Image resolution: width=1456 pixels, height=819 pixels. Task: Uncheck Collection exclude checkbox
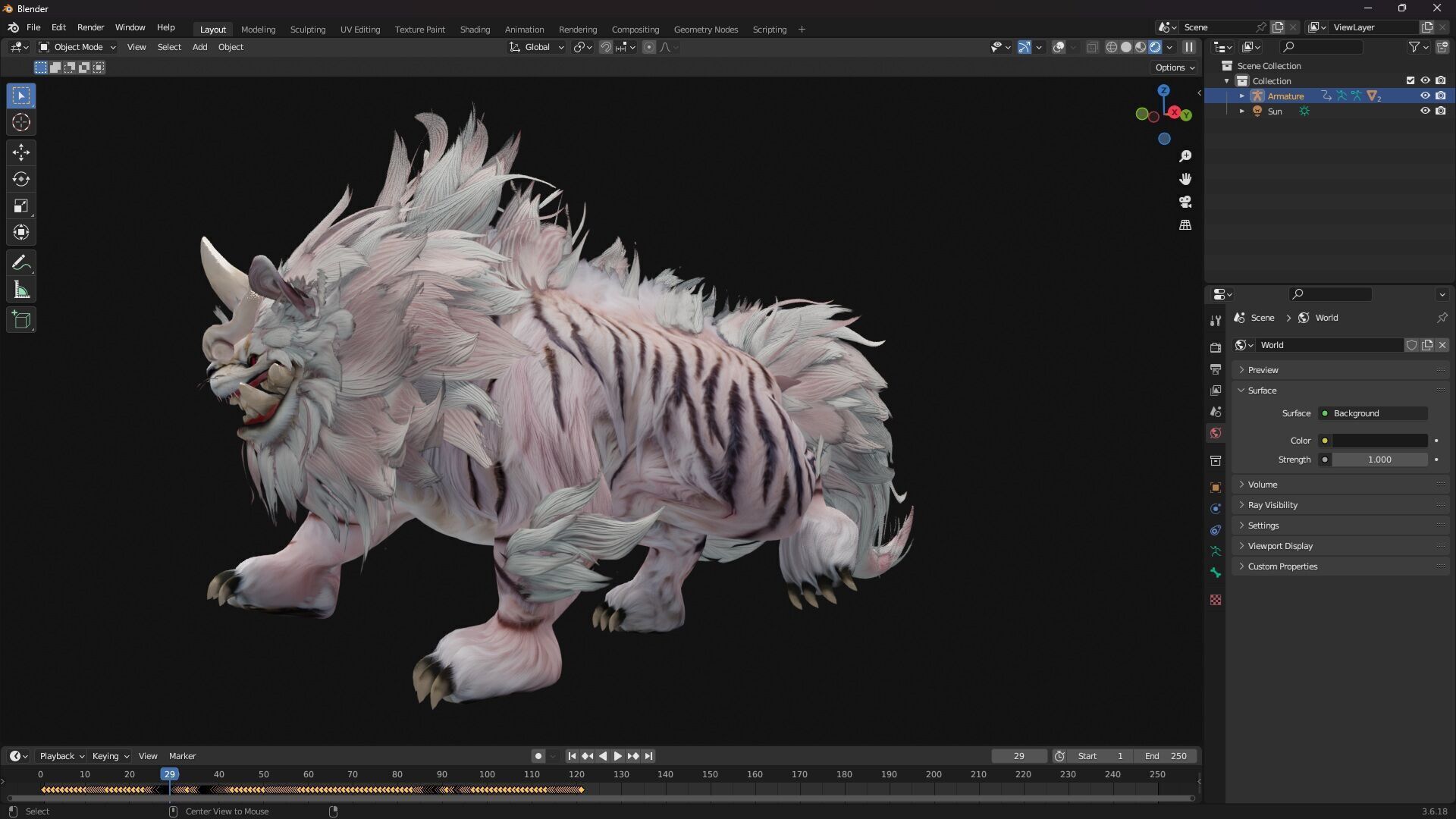[1410, 80]
